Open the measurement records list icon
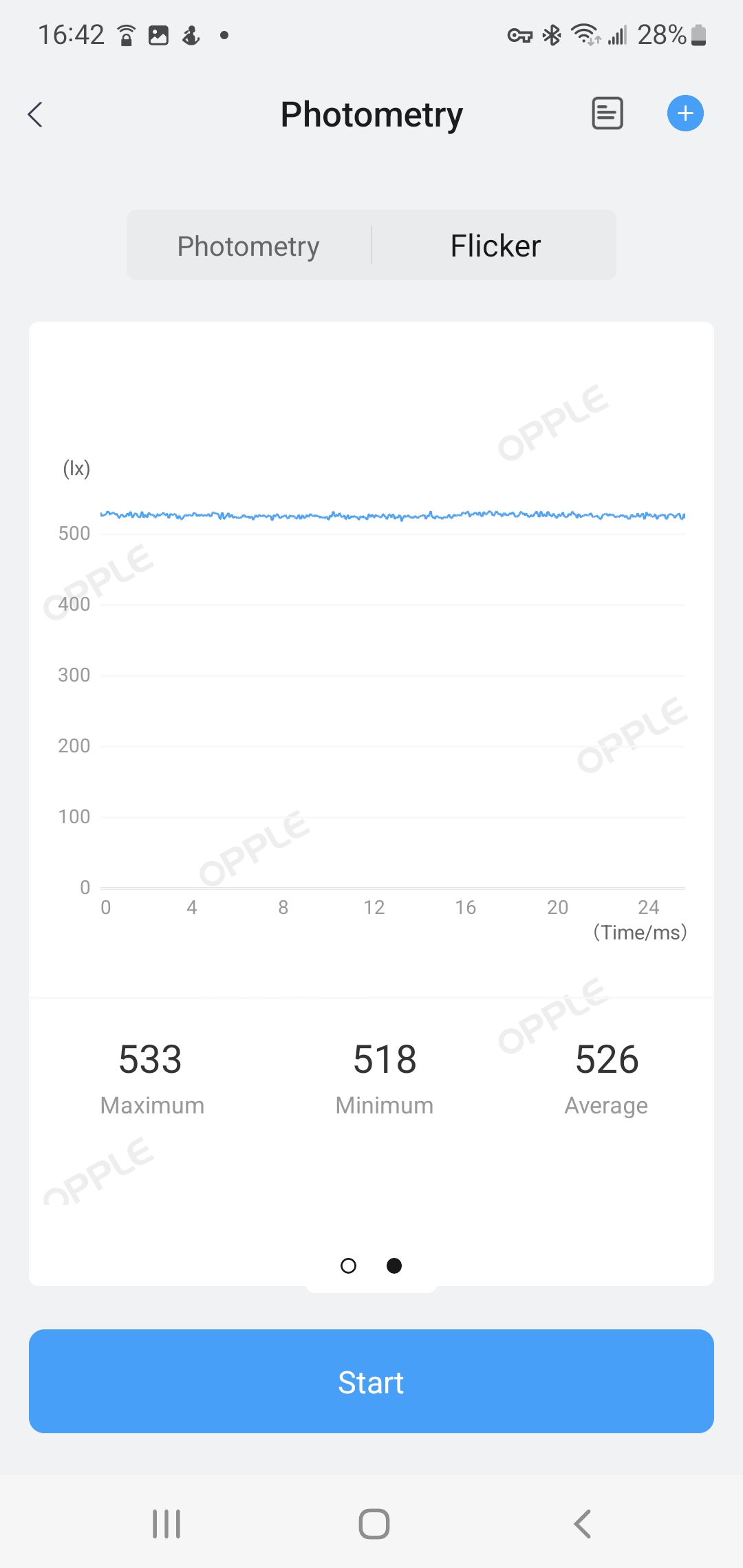This screenshot has height=1568, width=743. tap(607, 113)
